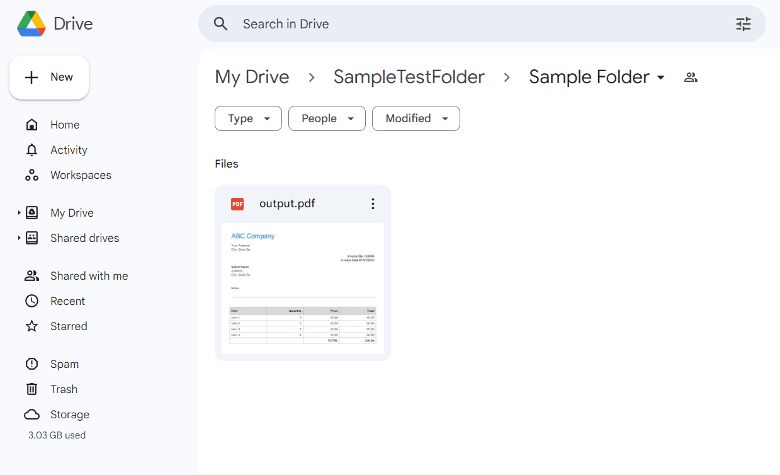Select Home in the sidebar menu
780x475 pixels.
pos(64,125)
